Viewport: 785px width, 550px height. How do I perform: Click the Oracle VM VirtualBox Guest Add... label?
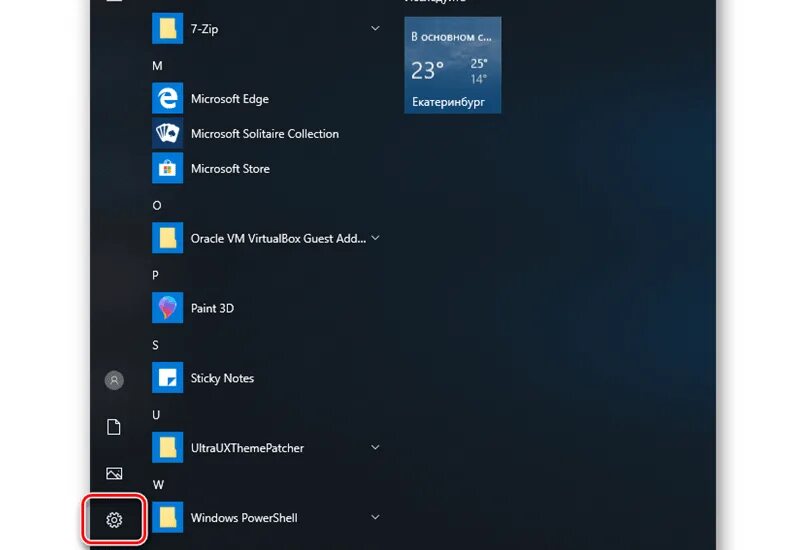click(x=278, y=238)
